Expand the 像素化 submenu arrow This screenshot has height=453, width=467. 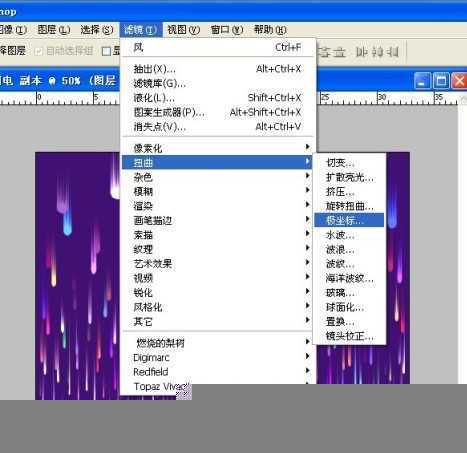point(308,147)
